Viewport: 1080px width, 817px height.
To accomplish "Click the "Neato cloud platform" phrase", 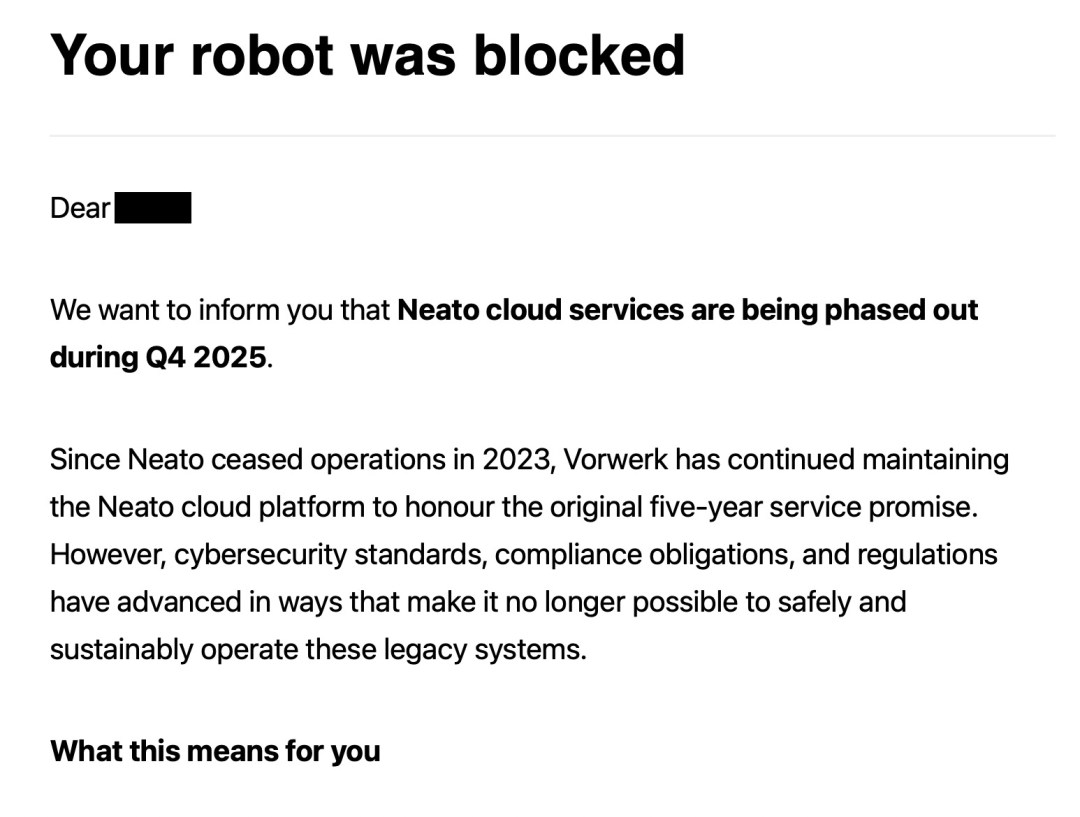I will [x=231, y=507].
